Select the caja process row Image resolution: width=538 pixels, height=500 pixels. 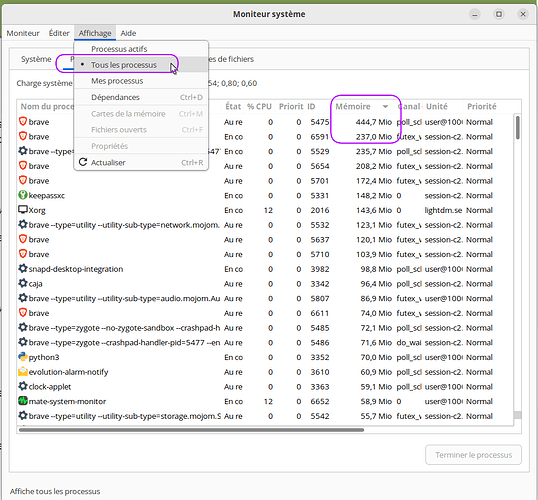coord(266,284)
